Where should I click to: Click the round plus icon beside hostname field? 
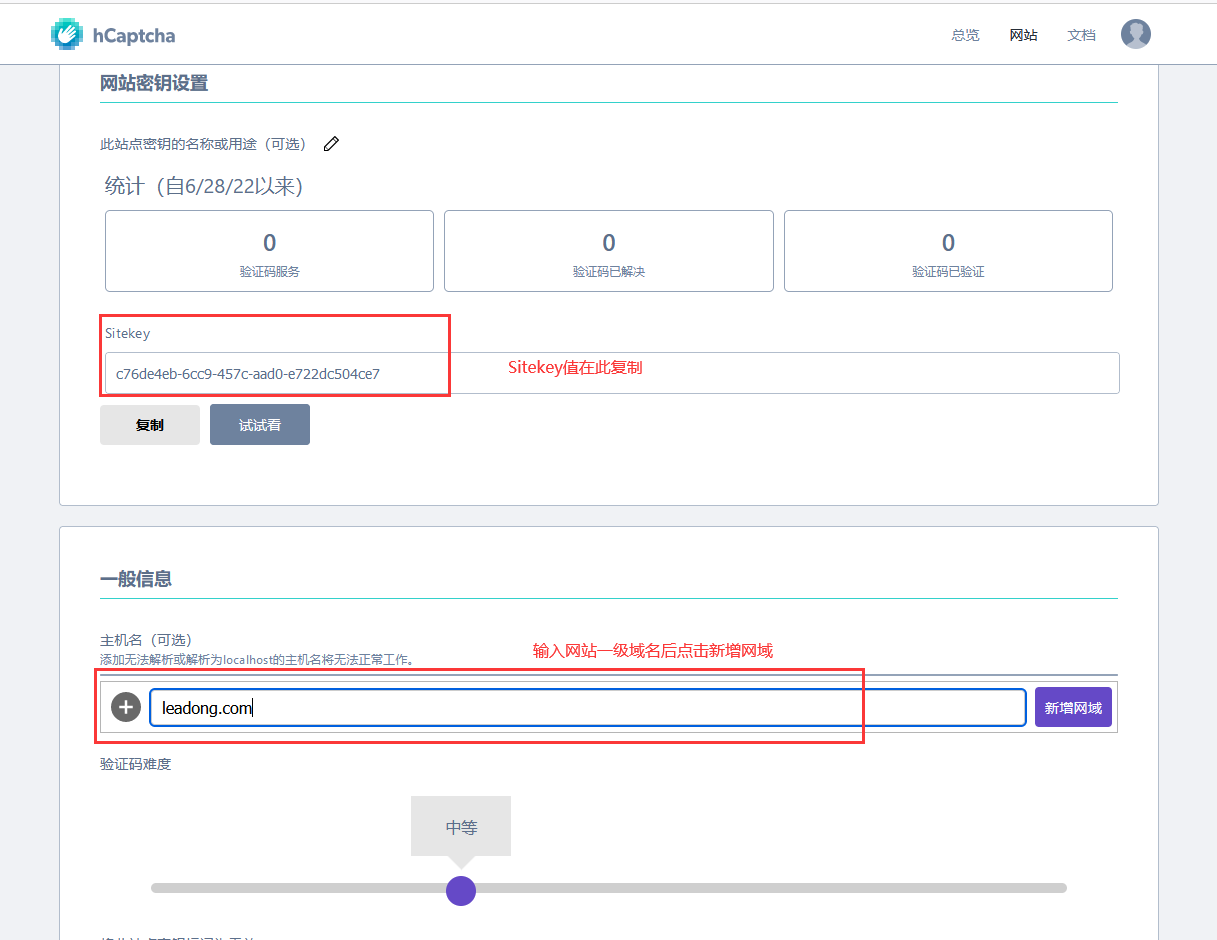[125, 708]
